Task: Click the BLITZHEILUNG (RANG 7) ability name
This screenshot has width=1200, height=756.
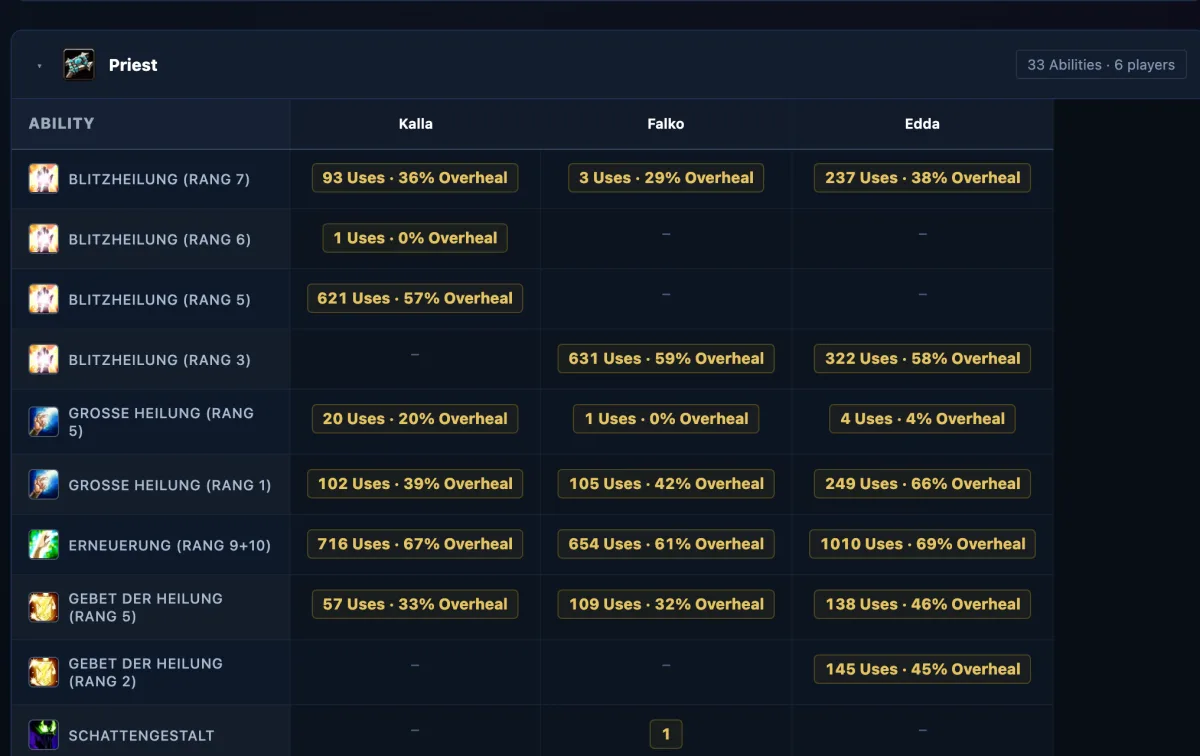Action: pos(159,180)
